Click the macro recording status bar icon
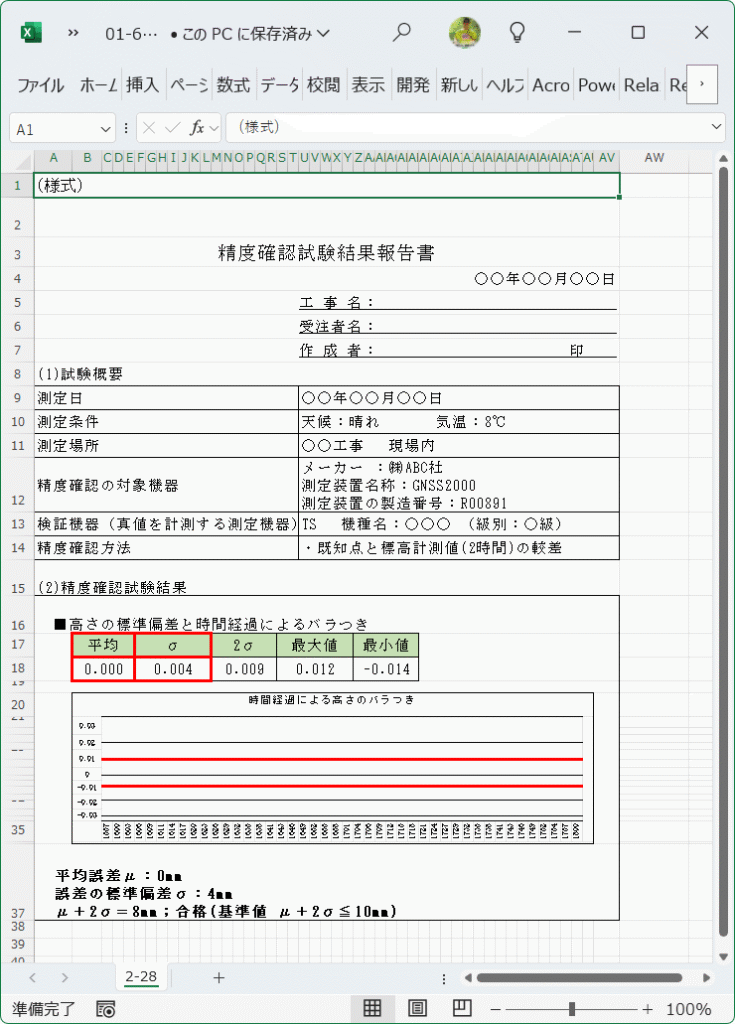 click(x=105, y=1009)
